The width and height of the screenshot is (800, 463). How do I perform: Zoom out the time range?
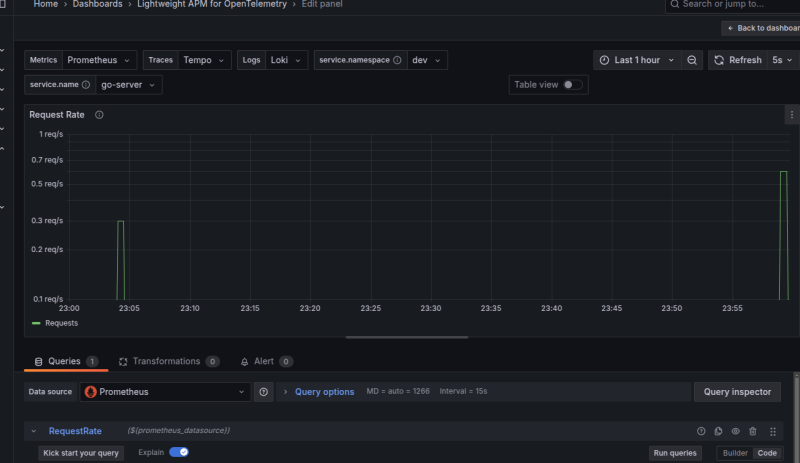[692, 60]
